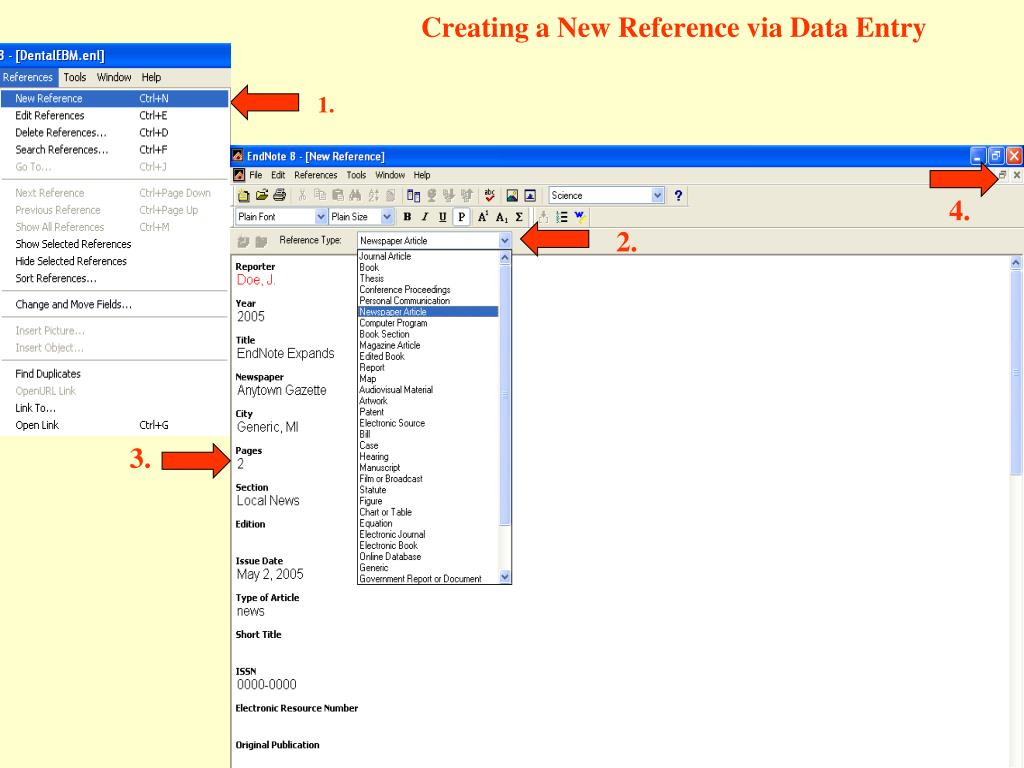Select New Reference in the References menu

(x=115, y=99)
